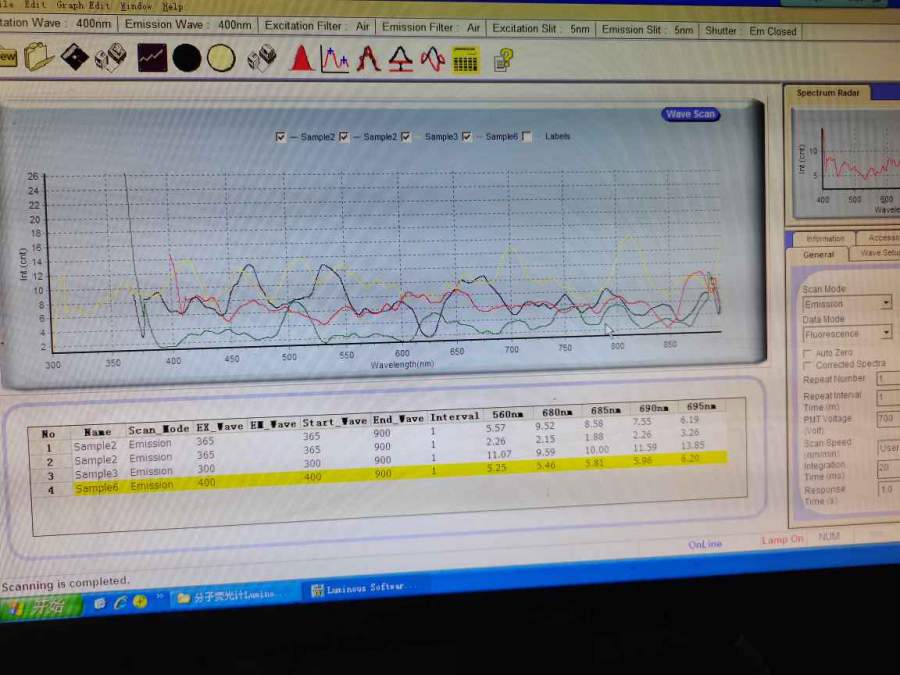Click the Response Time field showing 1.0
Viewport: 900px width, 675px height.
point(888,490)
